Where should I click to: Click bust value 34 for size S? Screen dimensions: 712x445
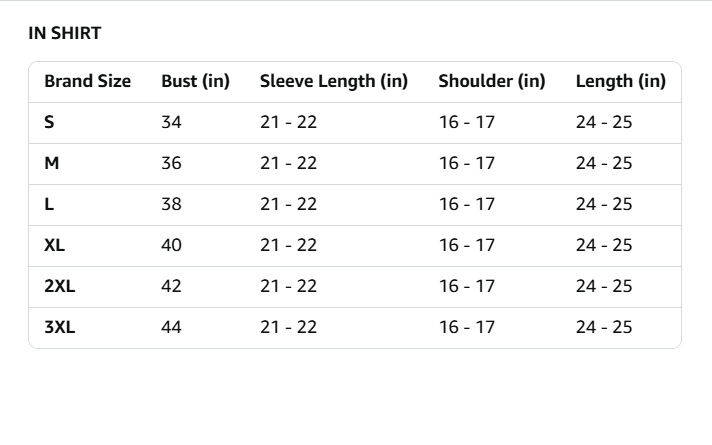coord(171,122)
